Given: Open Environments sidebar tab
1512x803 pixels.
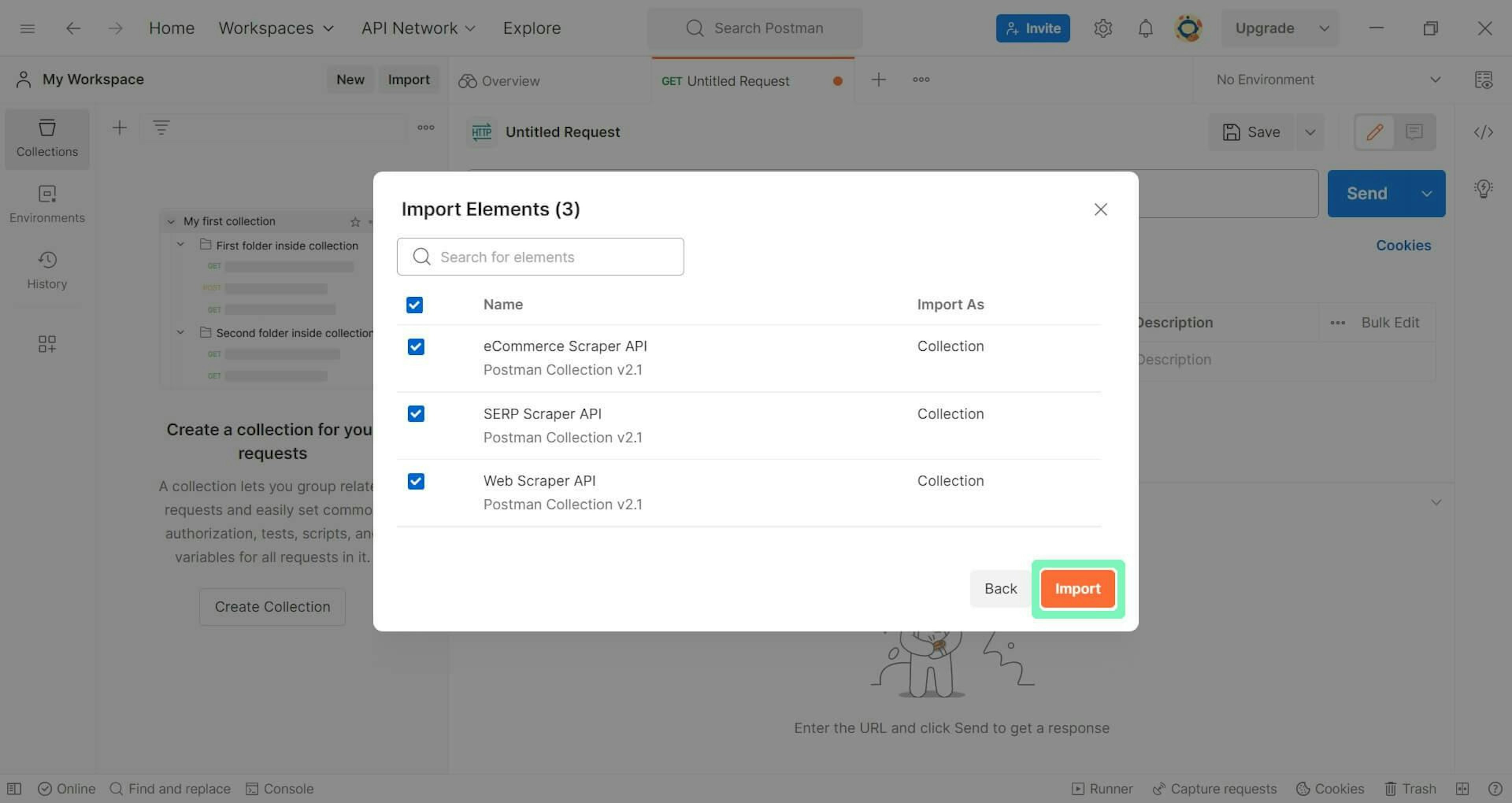Looking at the screenshot, I should pos(47,205).
